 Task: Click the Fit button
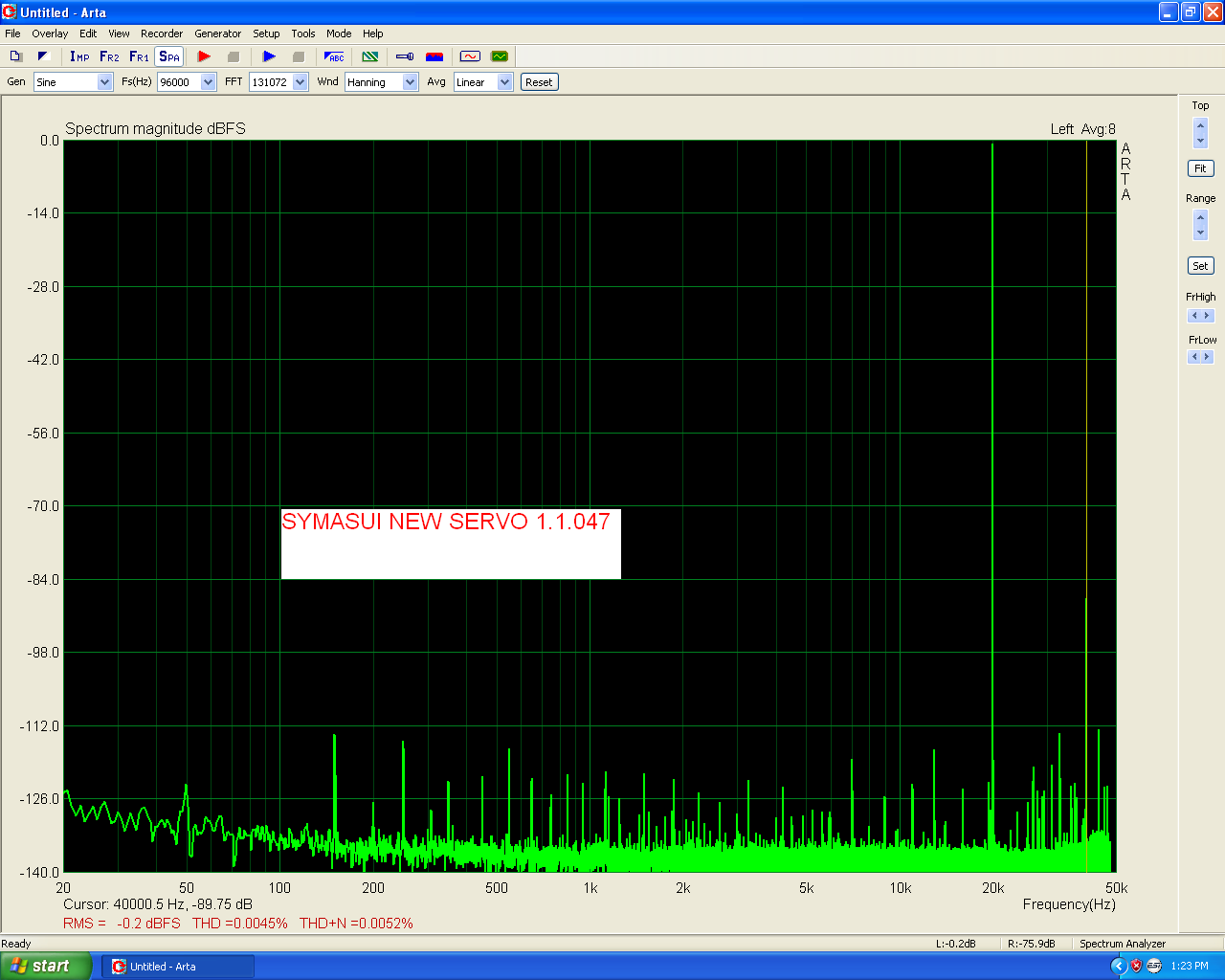pos(1200,168)
